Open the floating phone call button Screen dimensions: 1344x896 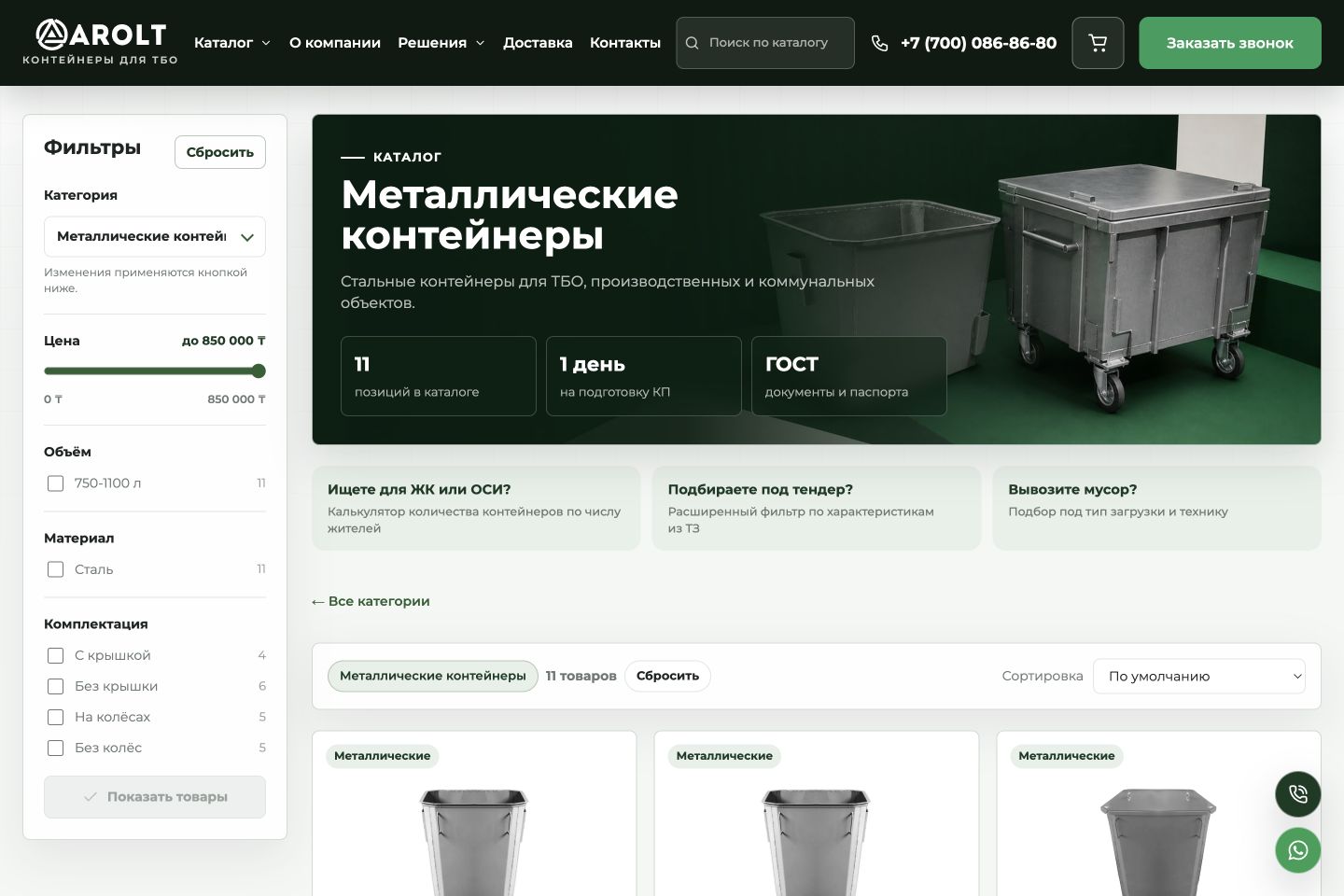coord(1298,794)
